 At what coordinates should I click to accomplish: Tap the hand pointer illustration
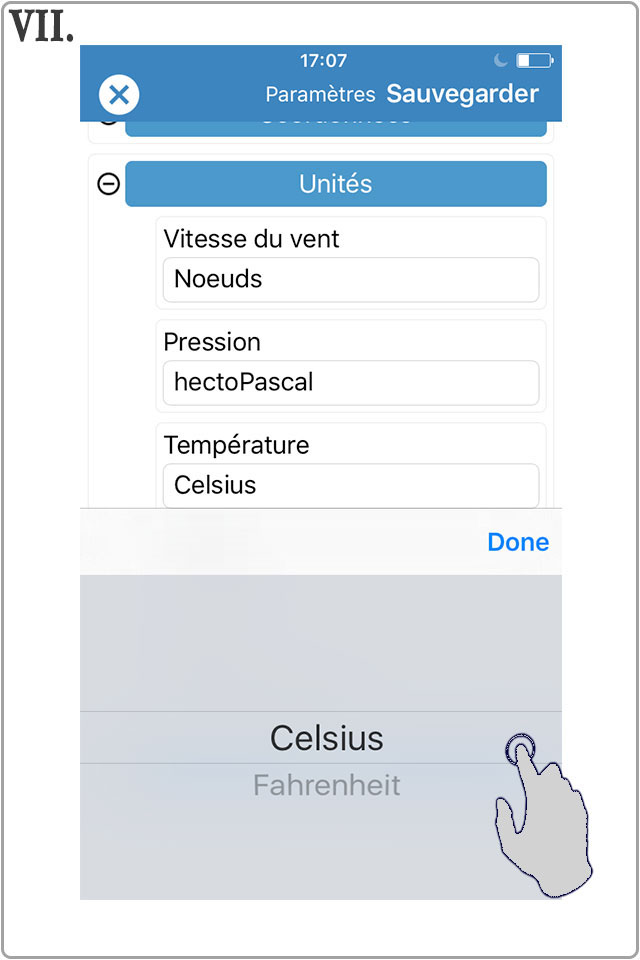pyautogui.click(x=544, y=814)
